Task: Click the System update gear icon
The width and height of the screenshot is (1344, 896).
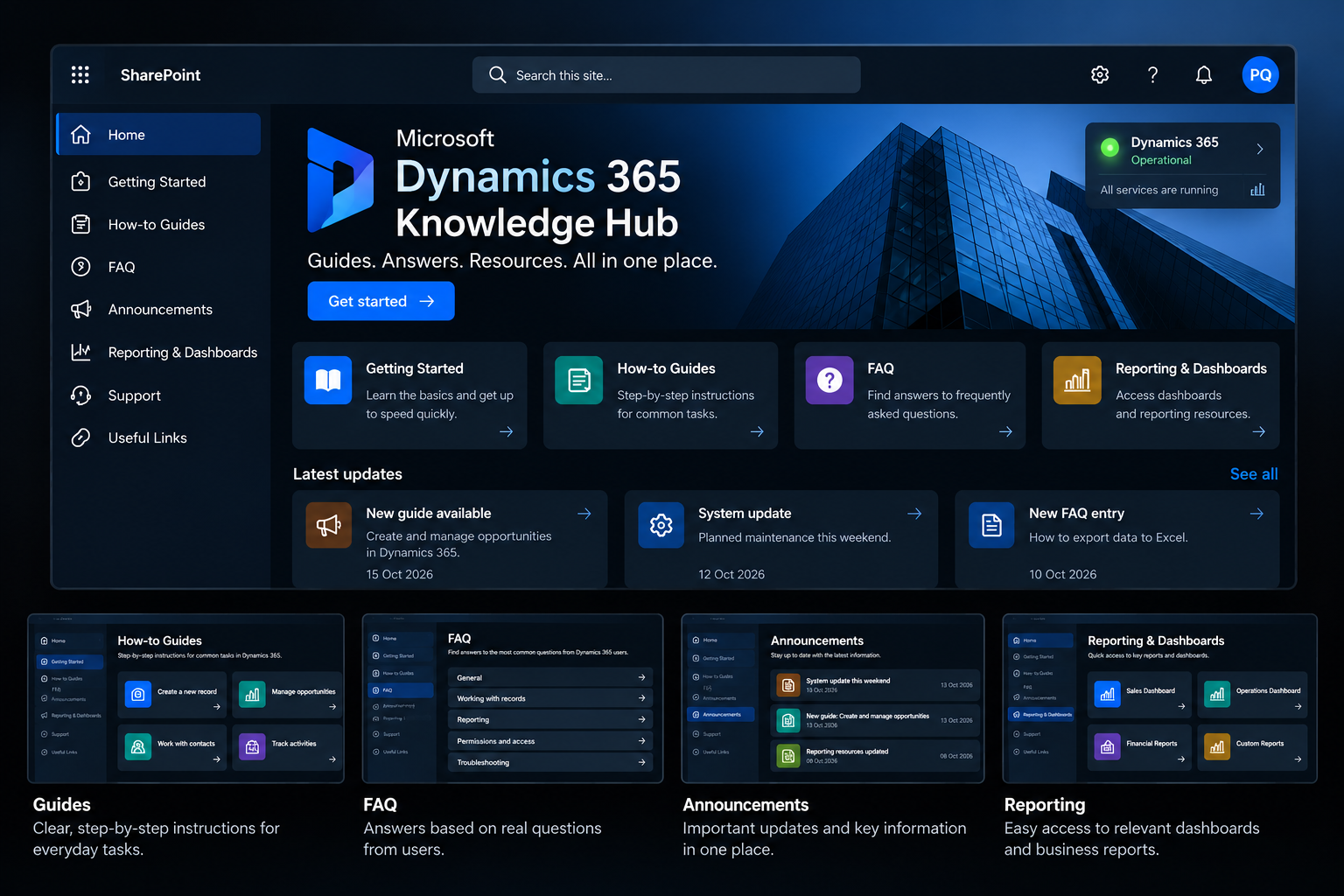Action: pos(661,525)
